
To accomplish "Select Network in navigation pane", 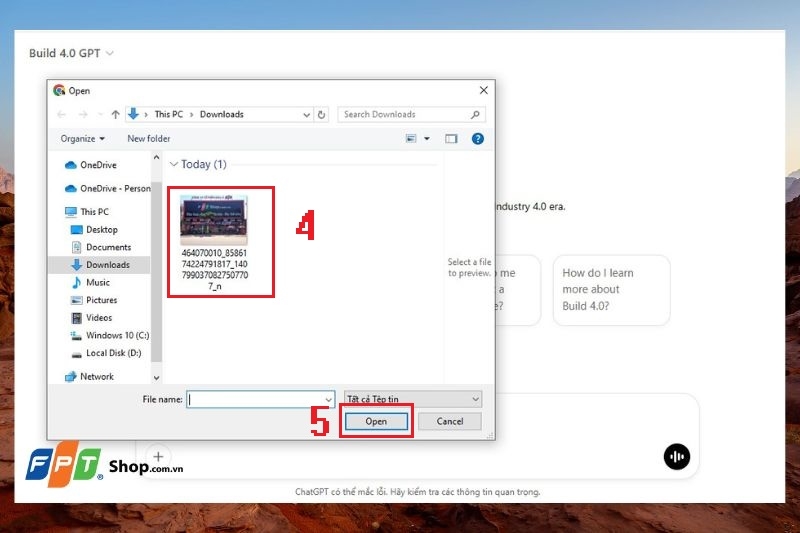I will tap(89, 376).
